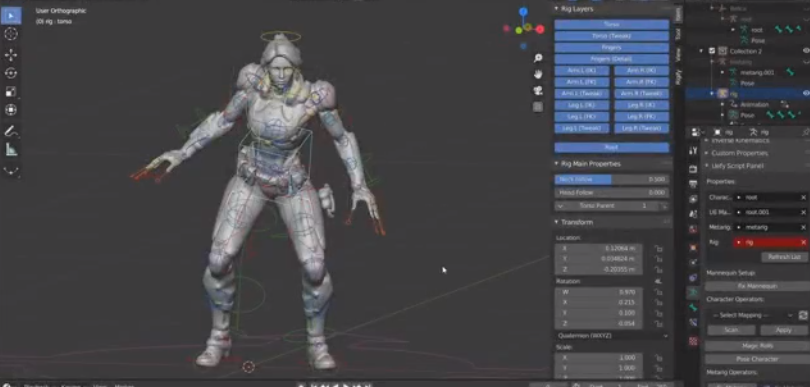Toggle the Torso rig layer
Image resolution: width=810 pixels, height=387 pixels.
coord(612,24)
